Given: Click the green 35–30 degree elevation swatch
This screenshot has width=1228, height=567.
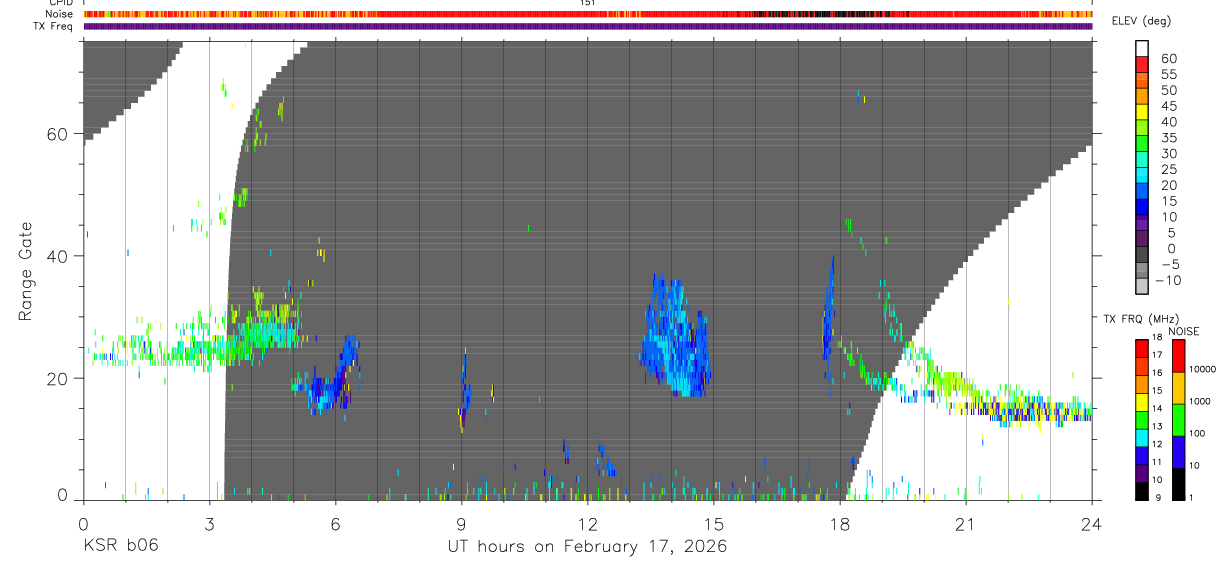Looking at the screenshot, I should (x=1142, y=144).
